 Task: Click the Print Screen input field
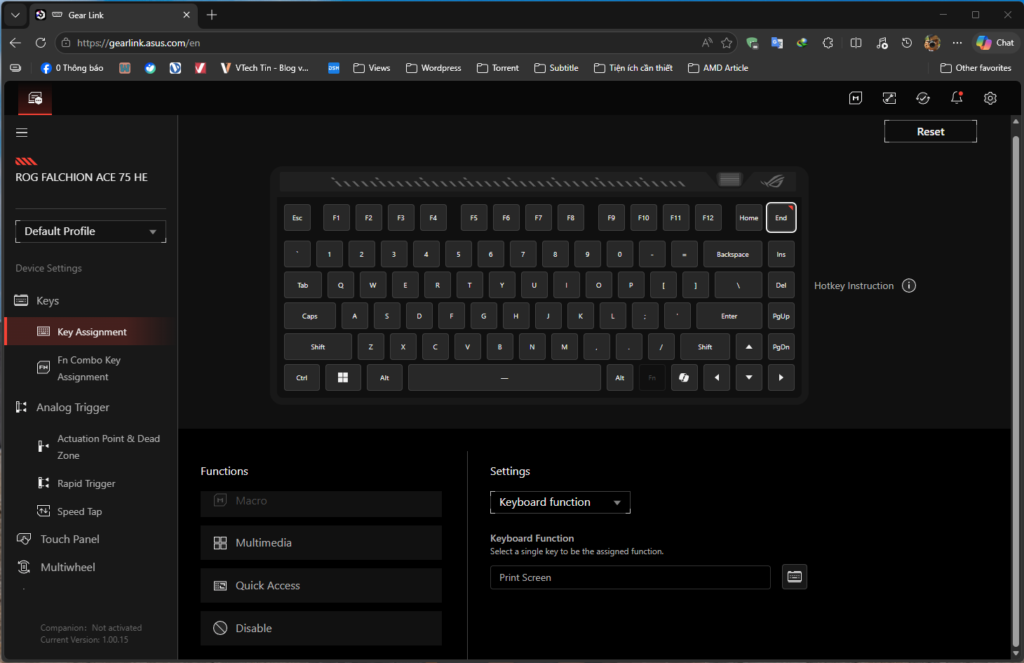click(x=629, y=577)
